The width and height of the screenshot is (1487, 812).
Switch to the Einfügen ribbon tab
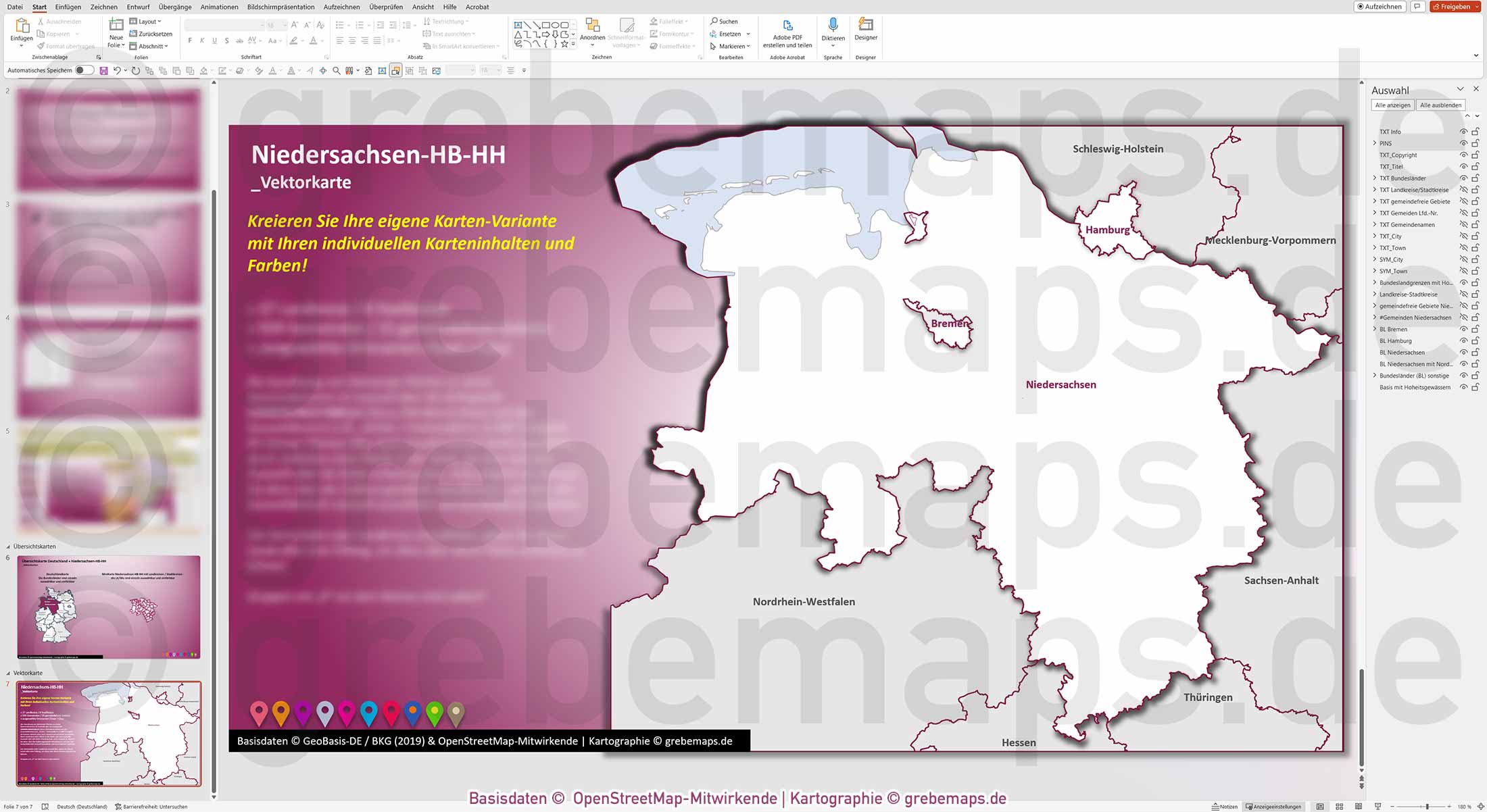click(x=68, y=7)
